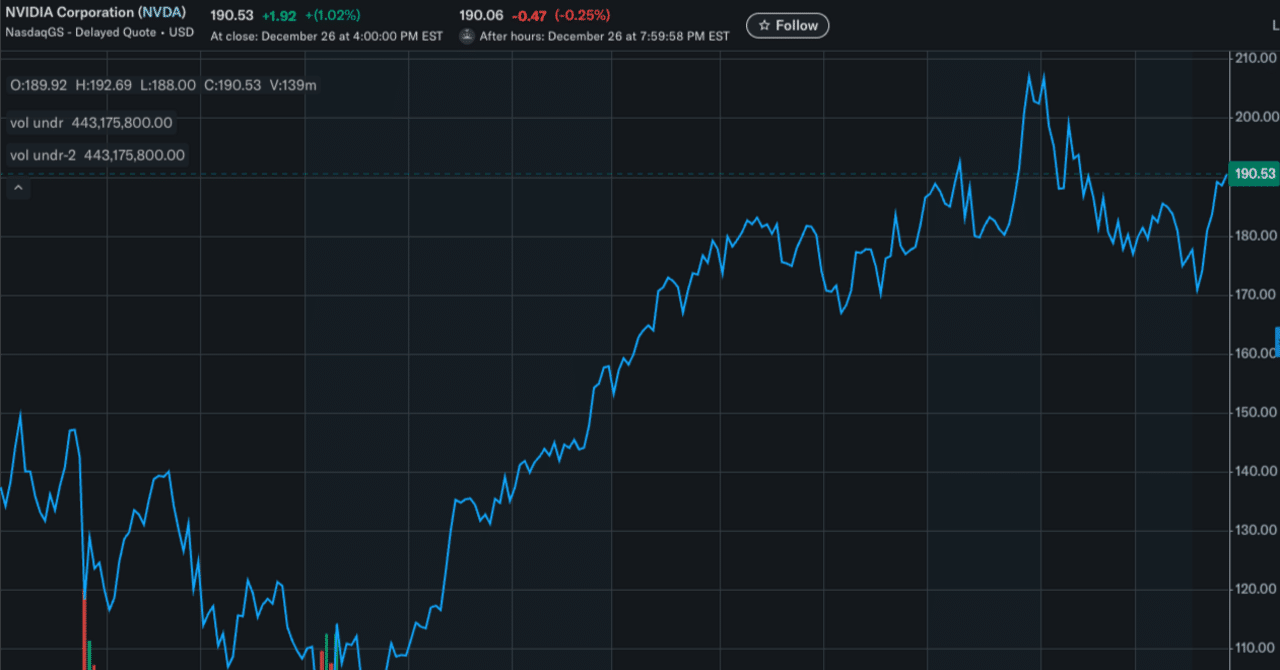Click the 170.00 price axis label
Screen dimensions: 1280x670
(1256, 295)
